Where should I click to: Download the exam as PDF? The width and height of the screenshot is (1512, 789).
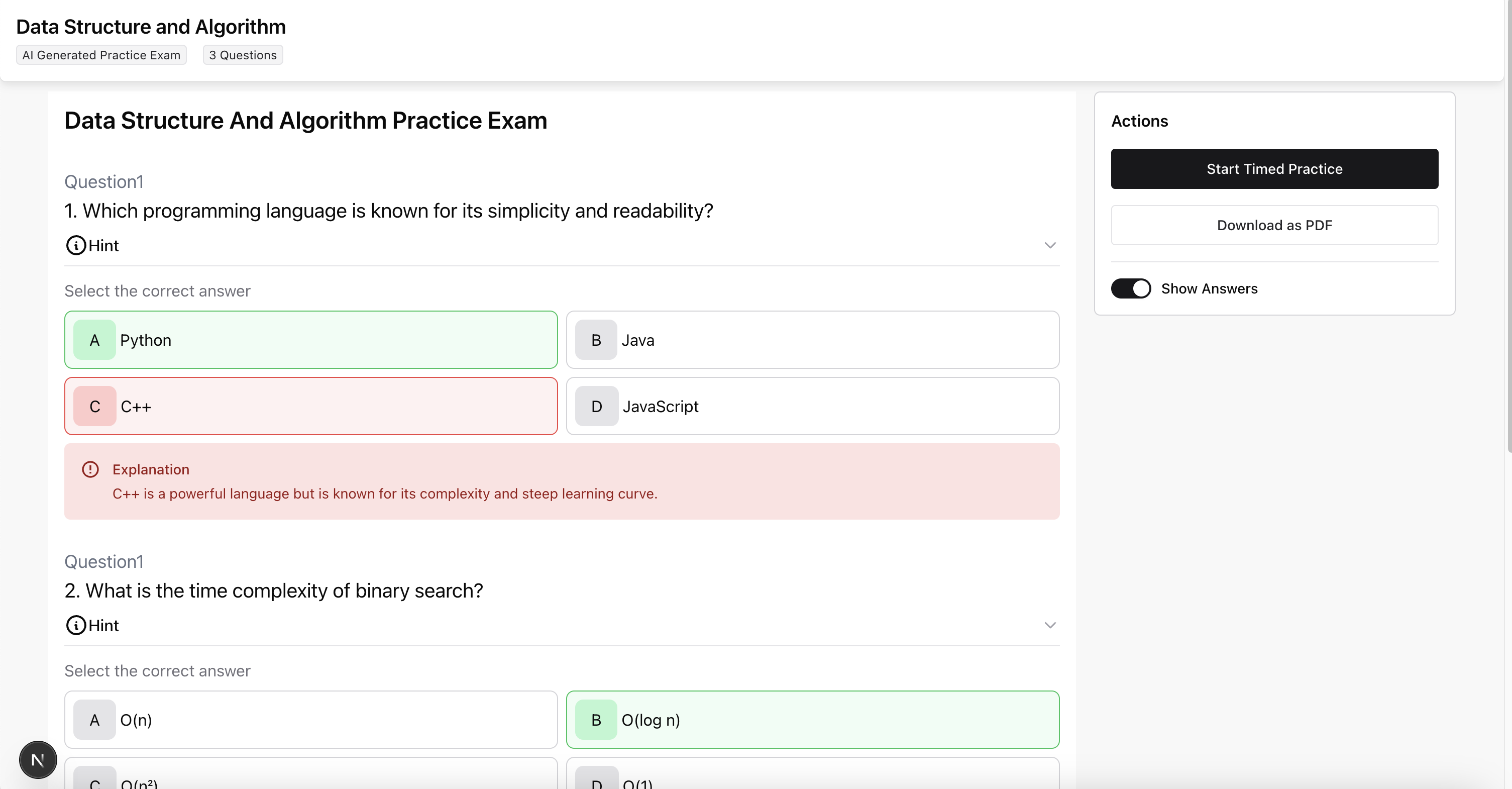click(x=1275, y=226)
